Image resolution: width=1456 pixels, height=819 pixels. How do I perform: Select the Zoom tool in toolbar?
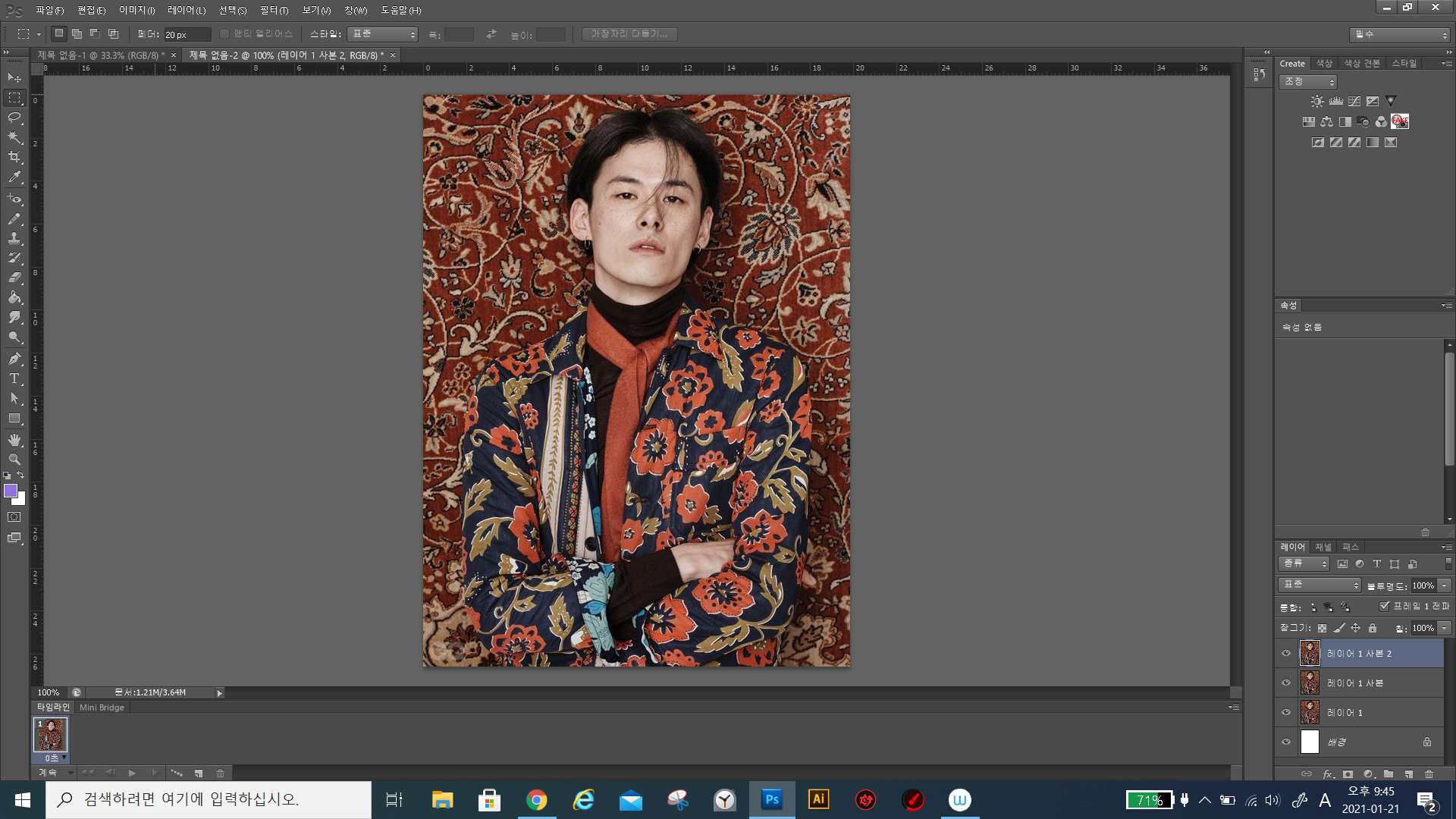click(x=14, y=460)
